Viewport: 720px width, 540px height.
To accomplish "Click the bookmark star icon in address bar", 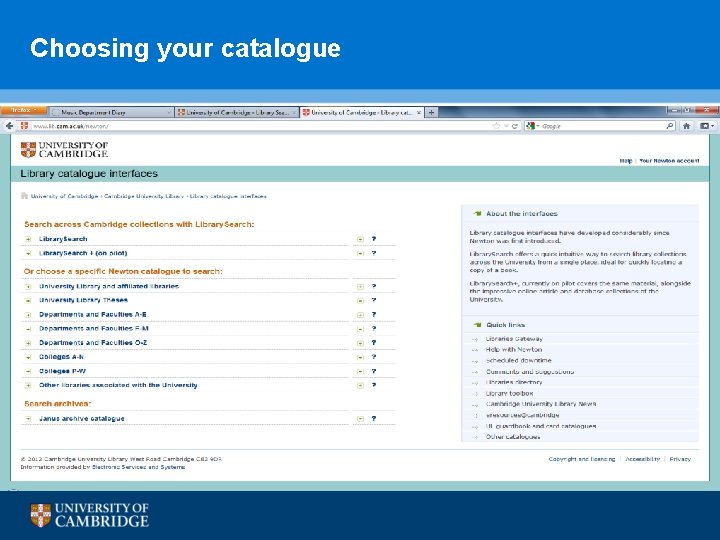I will click(496, 126).
